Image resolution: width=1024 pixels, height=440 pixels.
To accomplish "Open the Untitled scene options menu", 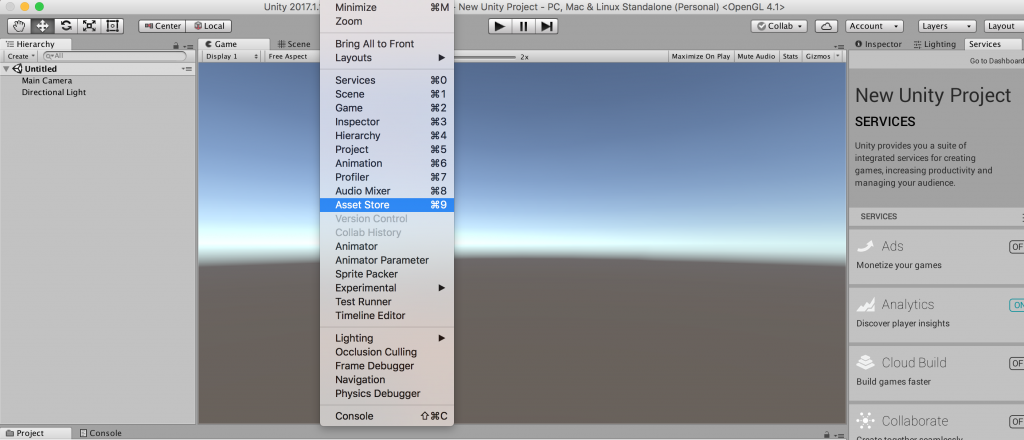I will click(187, 69).
